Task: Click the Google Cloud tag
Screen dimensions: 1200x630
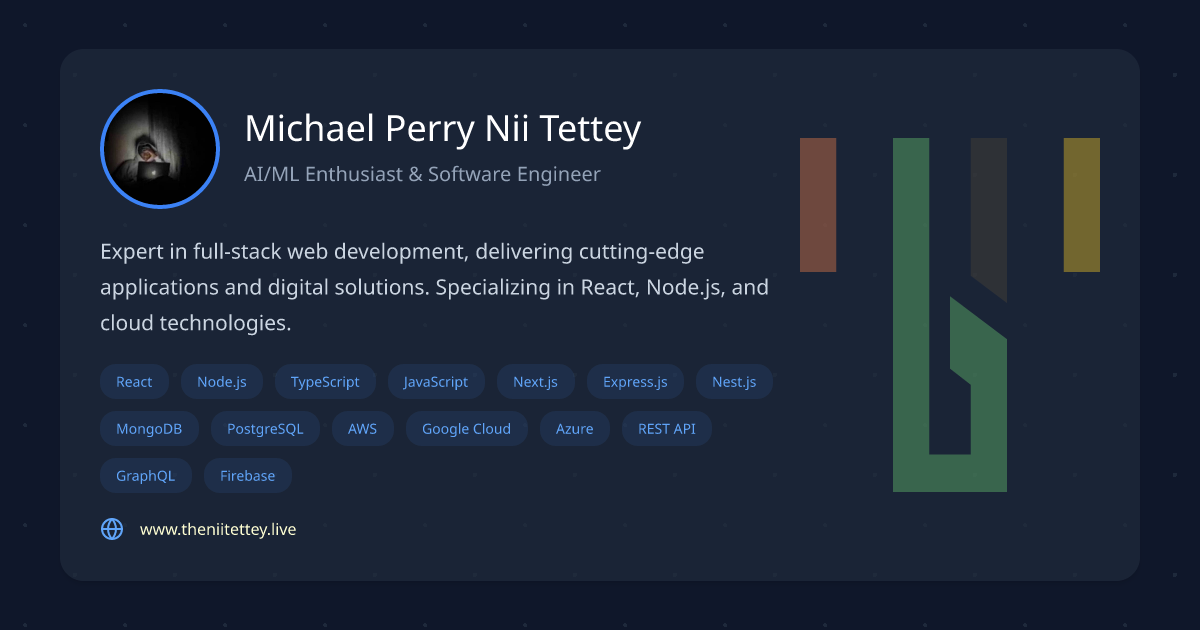Action: click(466, 429)
